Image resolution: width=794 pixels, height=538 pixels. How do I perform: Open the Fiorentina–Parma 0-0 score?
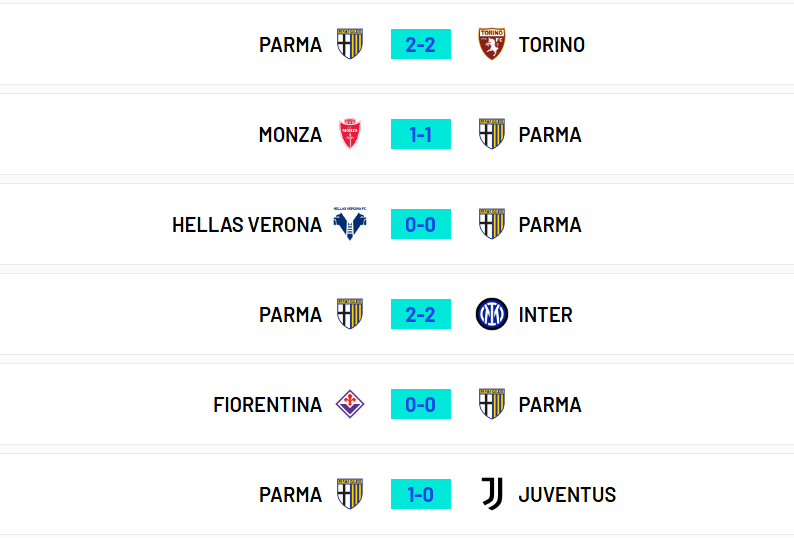click(x=421, y=404)
